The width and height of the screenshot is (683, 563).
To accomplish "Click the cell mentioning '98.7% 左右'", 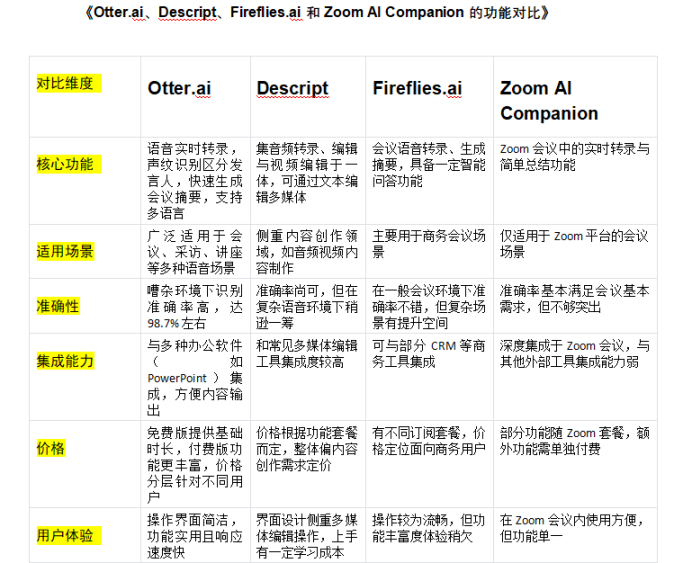I will 195,307.
